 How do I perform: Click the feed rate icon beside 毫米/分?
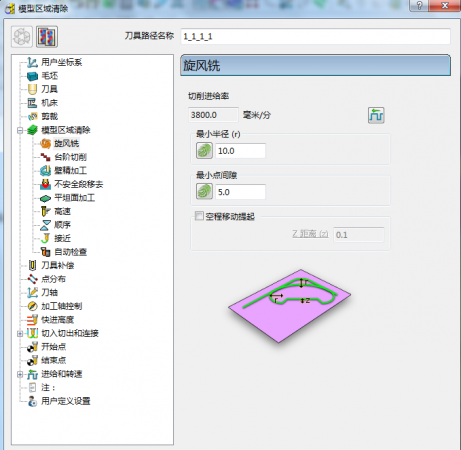[376, 115]
